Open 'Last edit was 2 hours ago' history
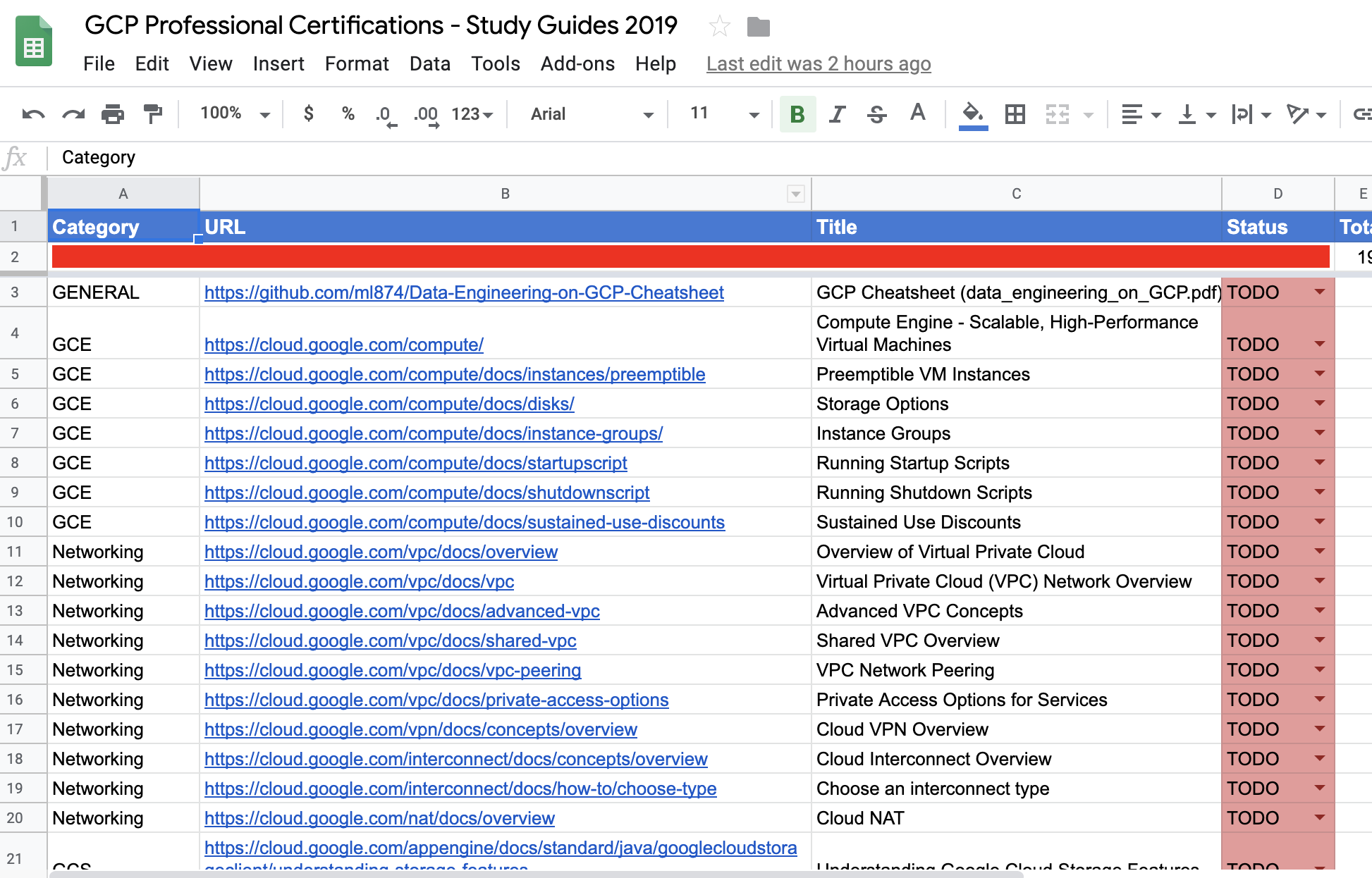This screenshot has height=878, width=1372. tap(819, 64)
